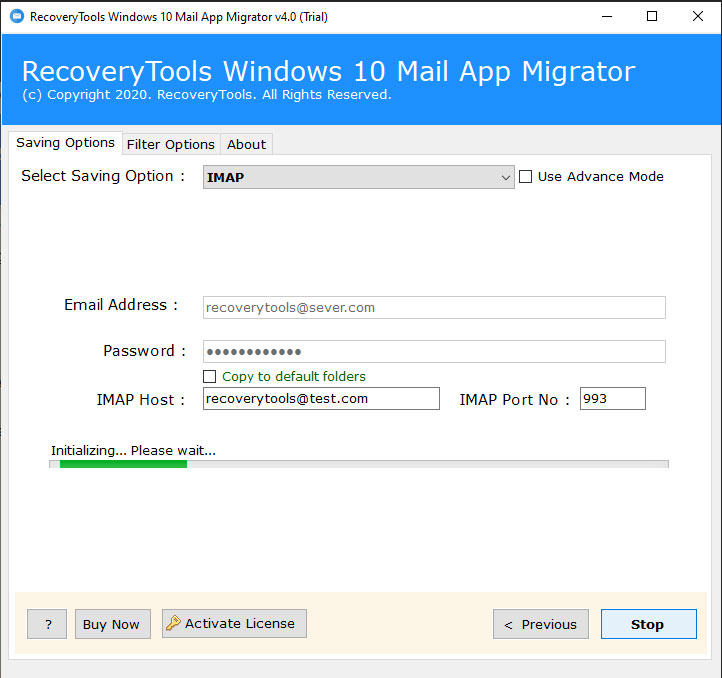Click the key icon on Activate License
The width and height of the screenshot is (722, 678).
click(173, 623)
